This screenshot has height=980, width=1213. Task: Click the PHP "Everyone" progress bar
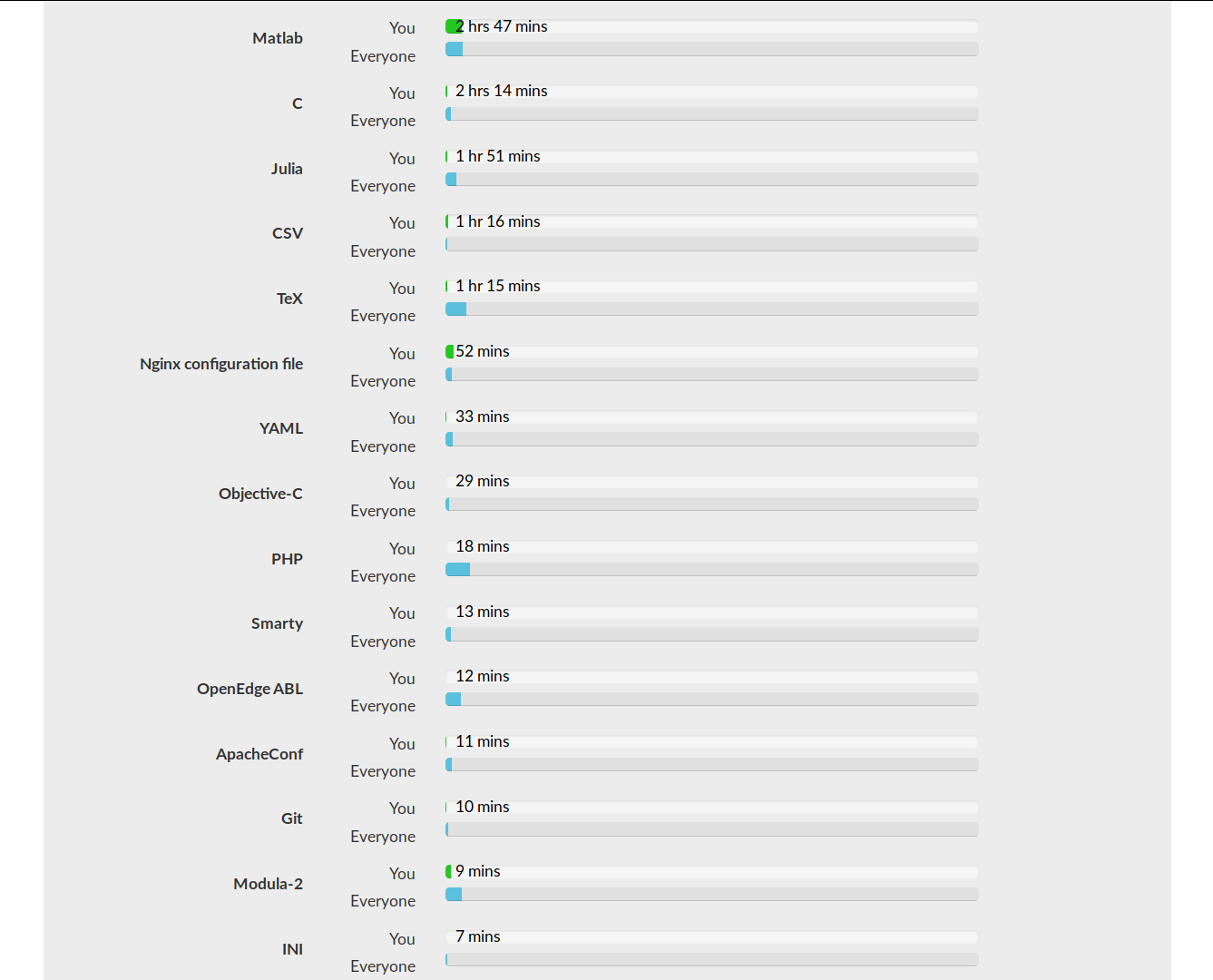[711, 570]
